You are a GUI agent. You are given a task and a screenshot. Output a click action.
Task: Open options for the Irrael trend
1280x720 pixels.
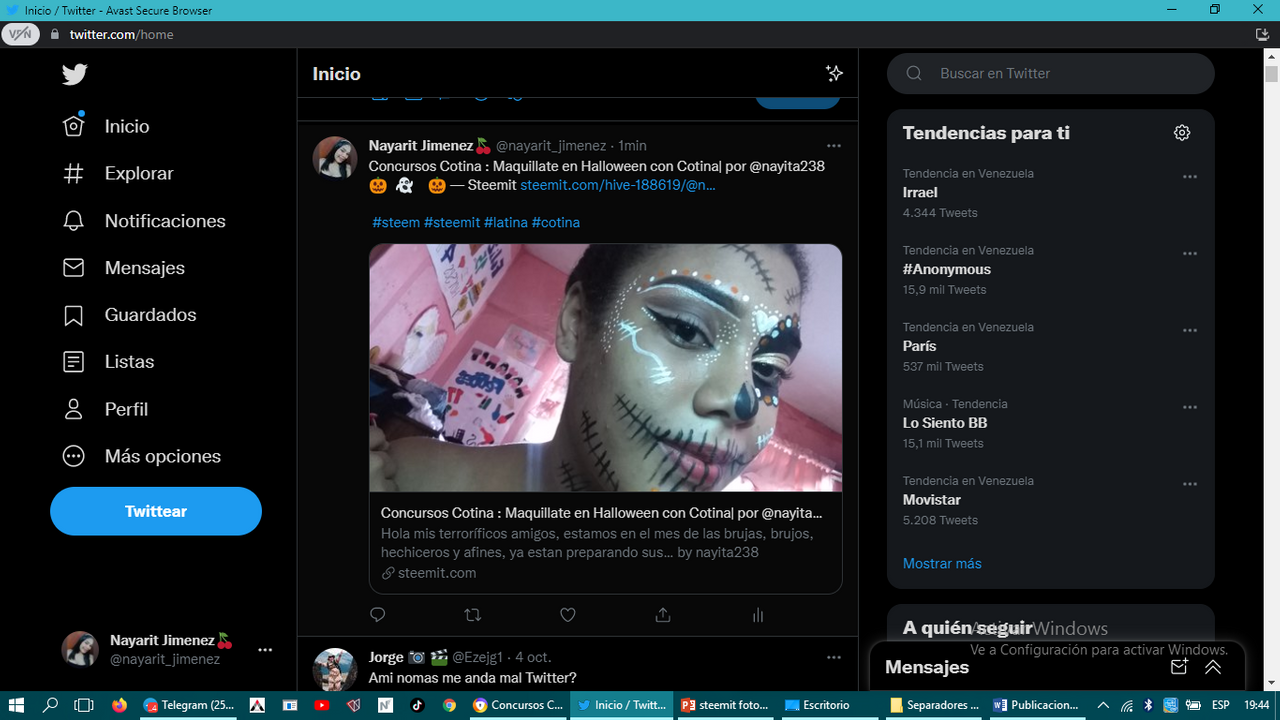[x=1190, y=177]
